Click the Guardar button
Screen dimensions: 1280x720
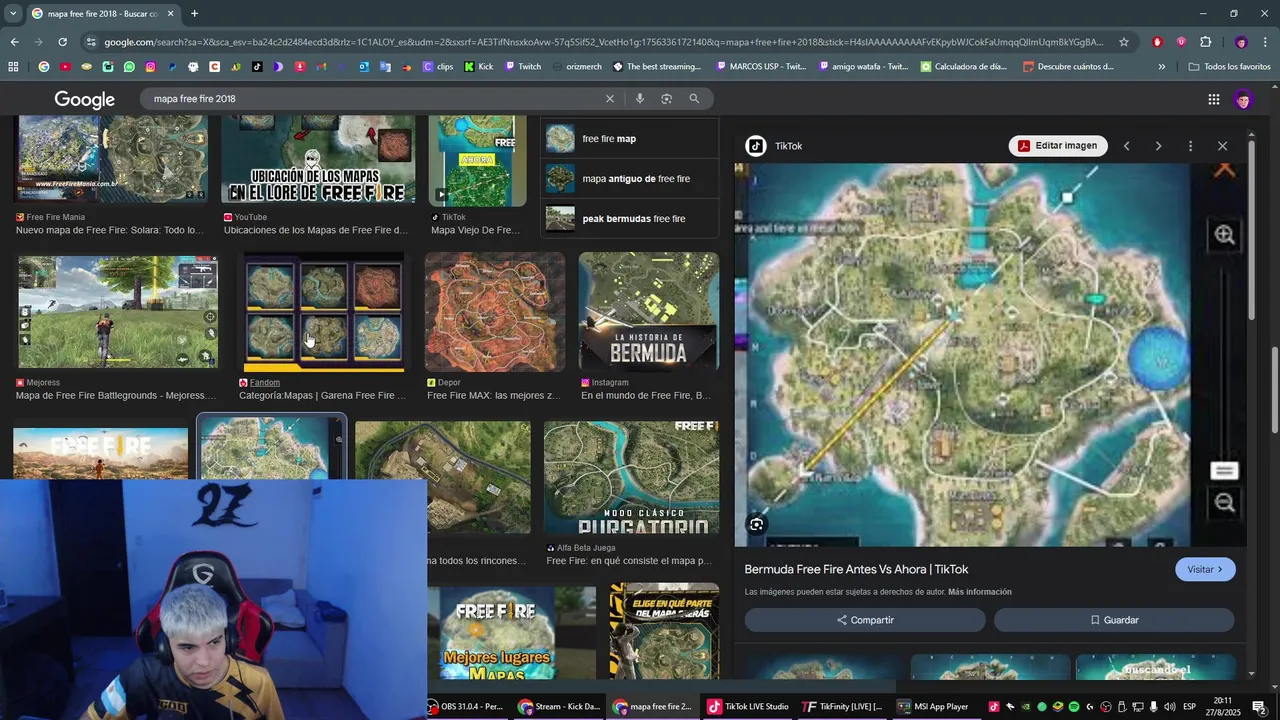tap(1114, 620)
